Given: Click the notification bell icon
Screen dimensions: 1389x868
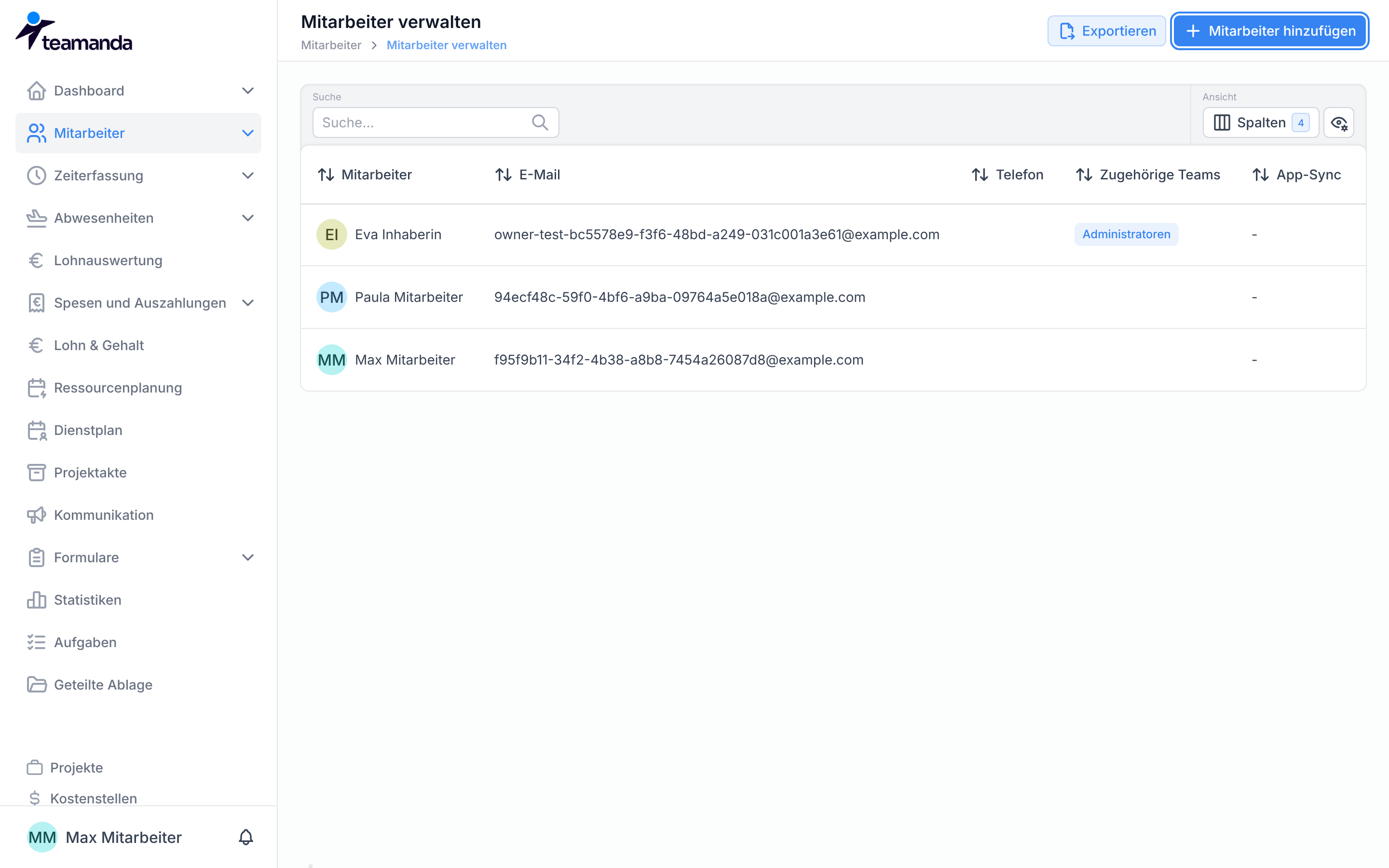Looking at the screenshot, I should coord(245,837).
